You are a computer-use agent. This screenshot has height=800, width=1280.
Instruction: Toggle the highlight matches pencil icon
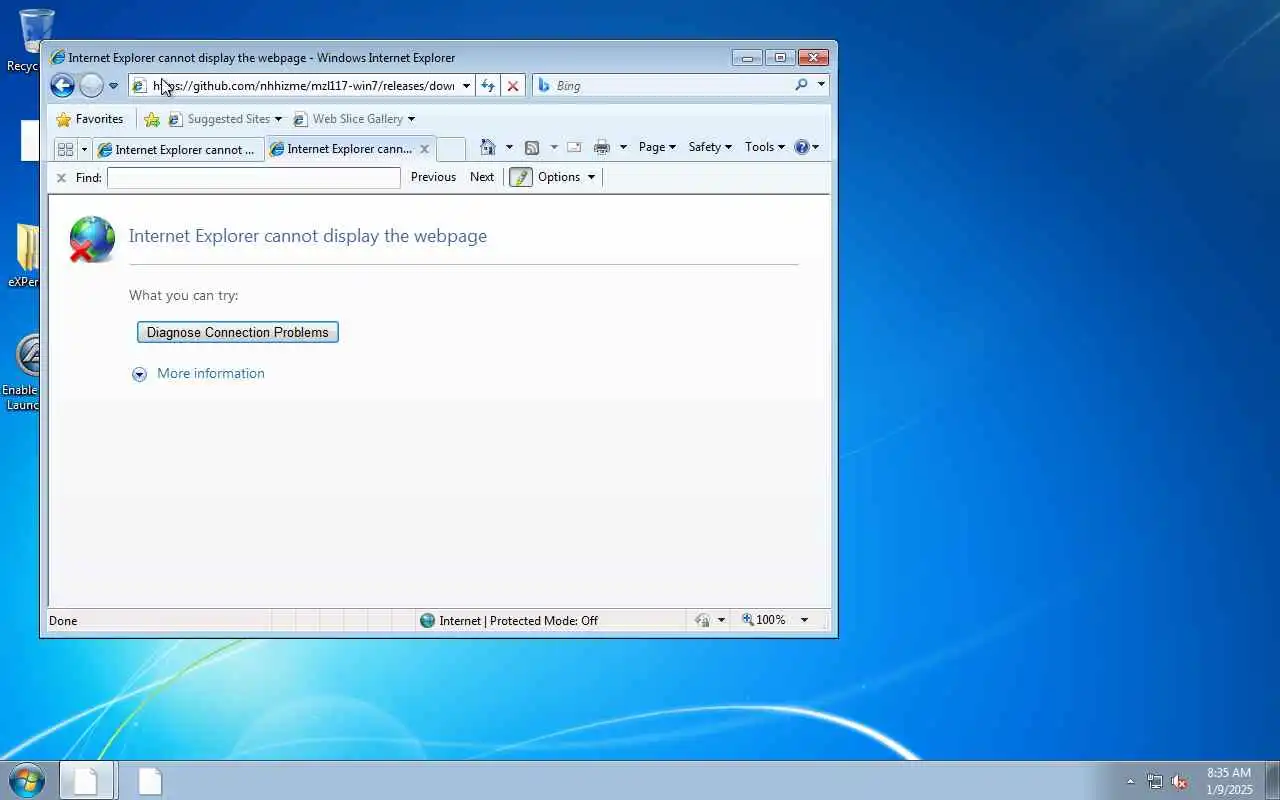(521, 177)
